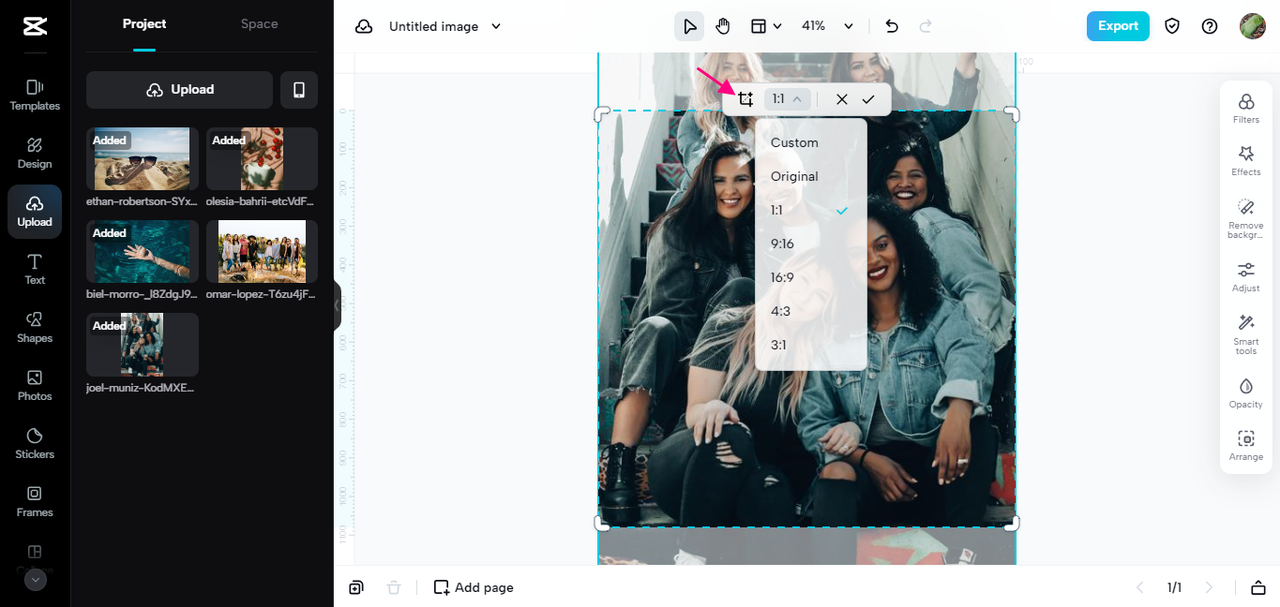1280x607 pixels.
Task: Duplicate the page with the copy icon
Action: 356,588
